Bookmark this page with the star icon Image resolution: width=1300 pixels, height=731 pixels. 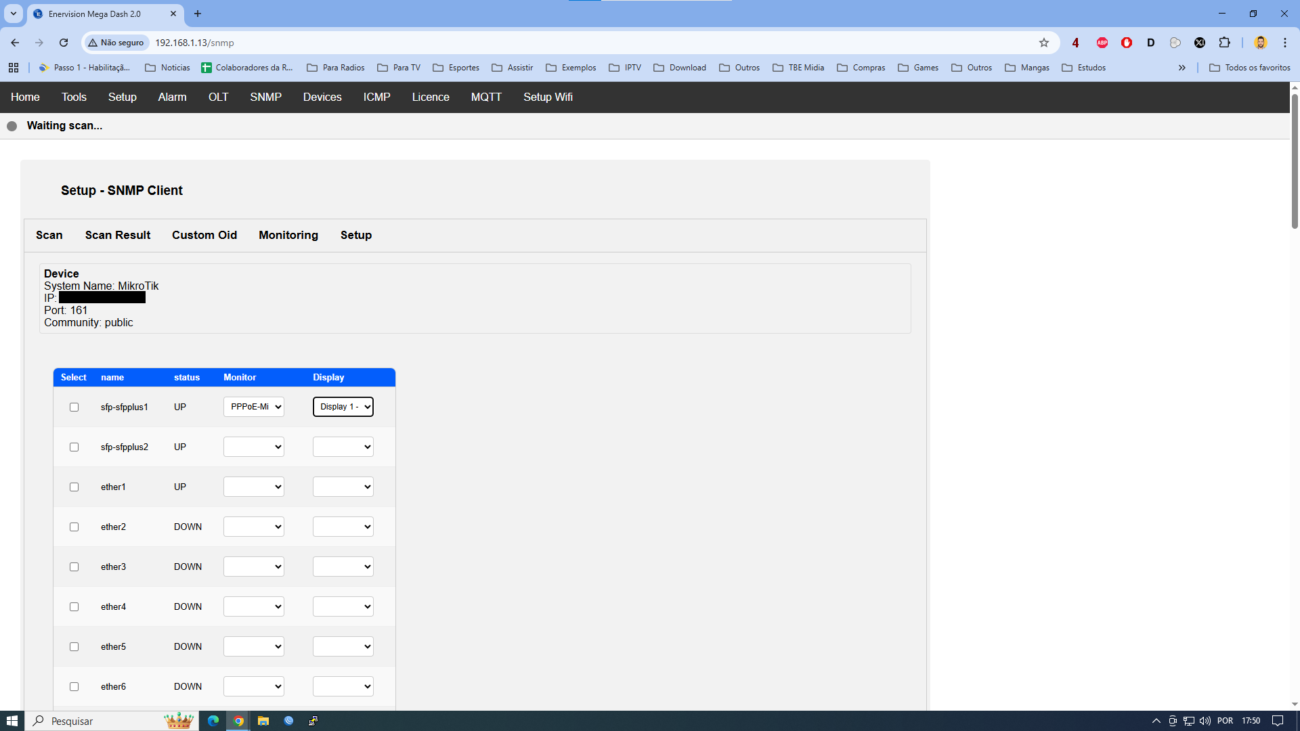(1044, 43)
